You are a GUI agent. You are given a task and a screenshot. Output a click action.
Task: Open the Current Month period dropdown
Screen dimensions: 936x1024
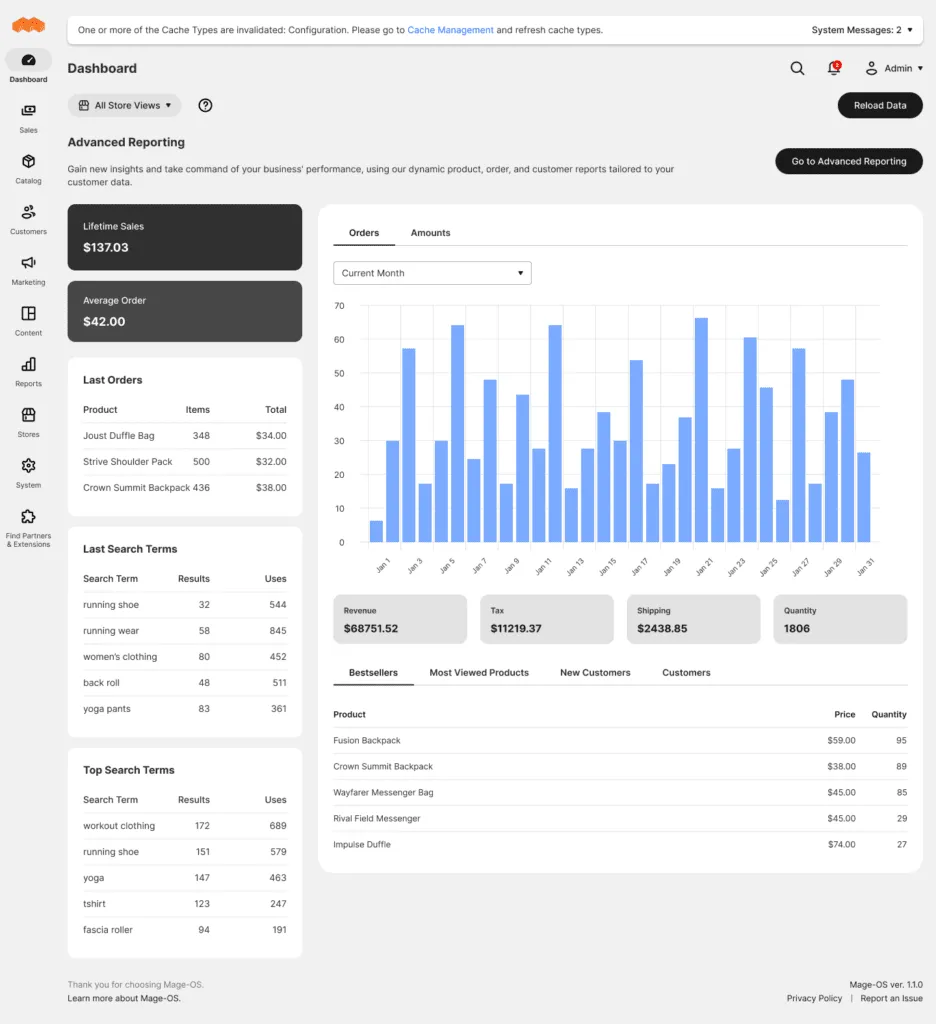tap(432, 273)
